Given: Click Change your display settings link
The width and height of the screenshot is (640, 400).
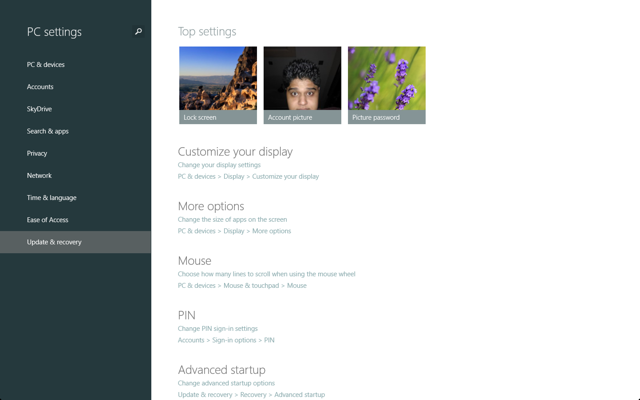Looking at the screenshot, I should coord(219,165).
